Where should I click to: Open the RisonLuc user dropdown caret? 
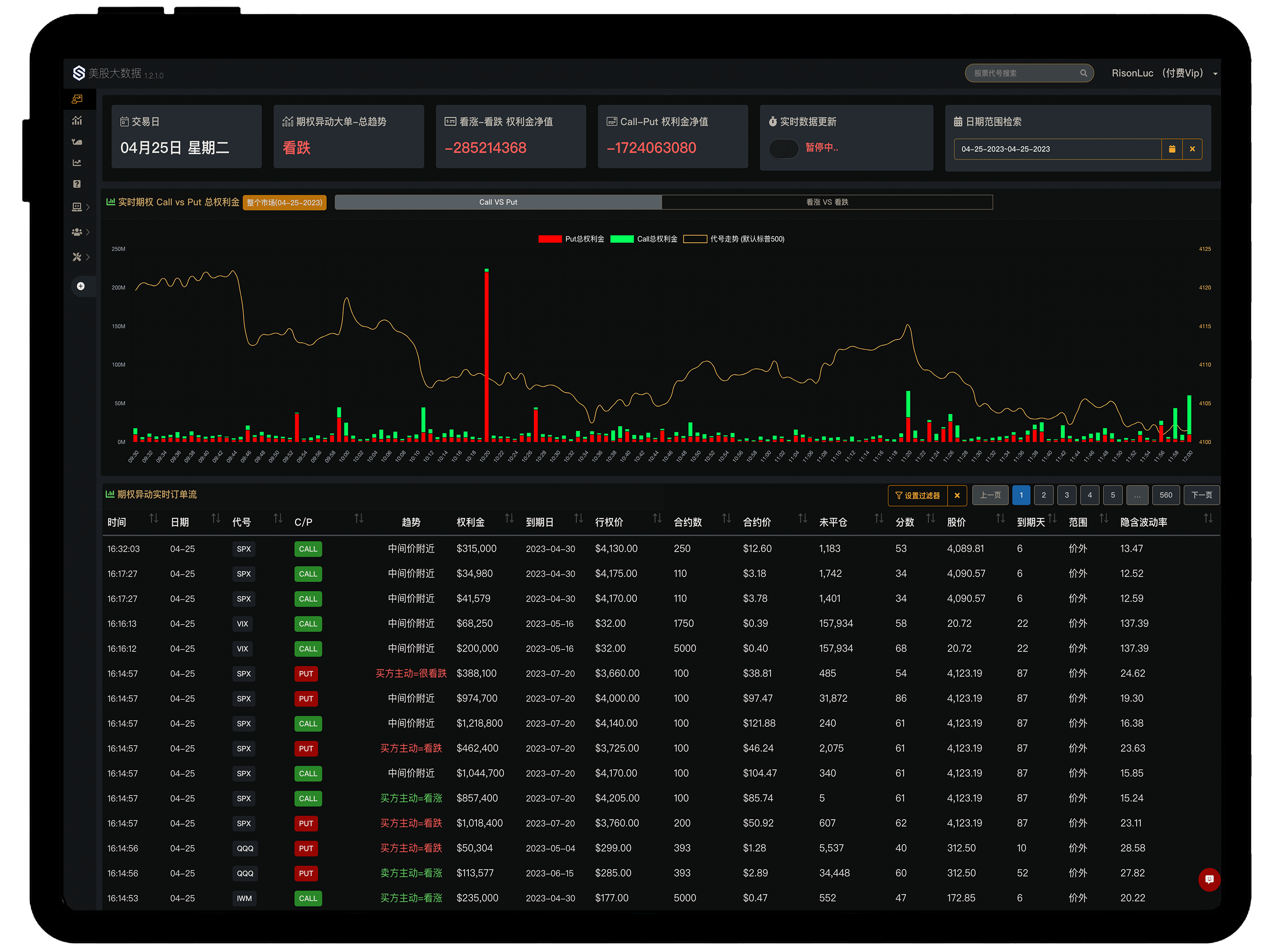coord(1215,74)
